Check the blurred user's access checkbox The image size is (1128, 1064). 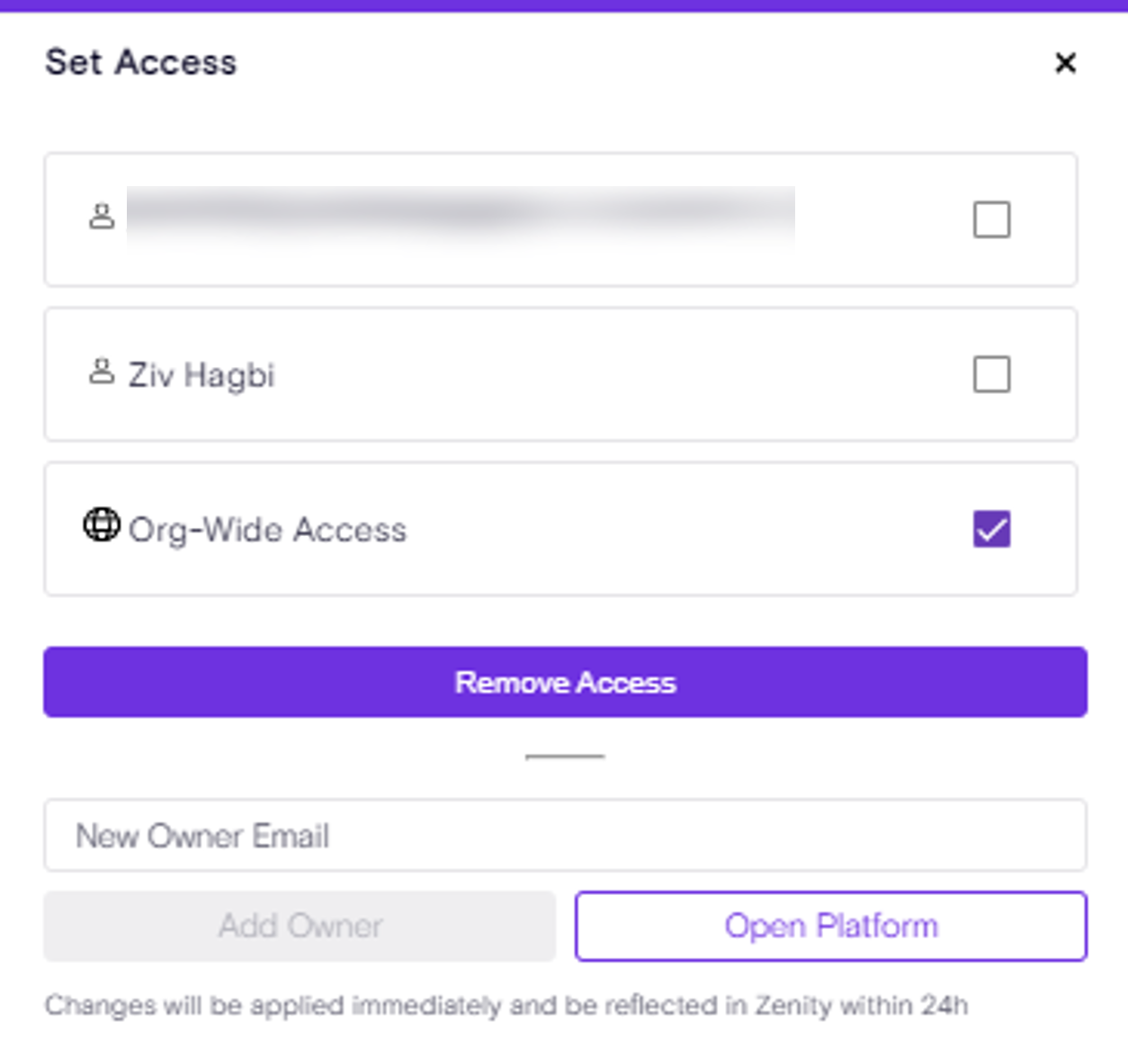point(991,219)
